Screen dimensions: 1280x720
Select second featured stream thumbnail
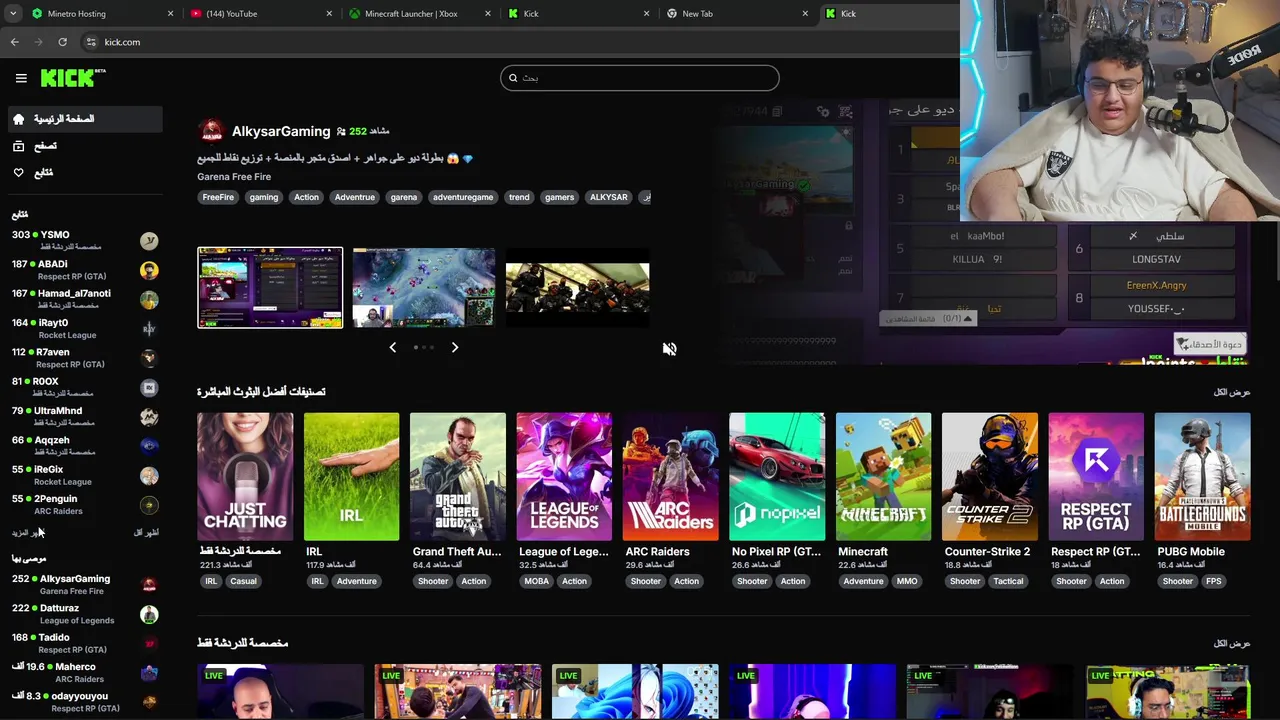(x=424, y=288)
